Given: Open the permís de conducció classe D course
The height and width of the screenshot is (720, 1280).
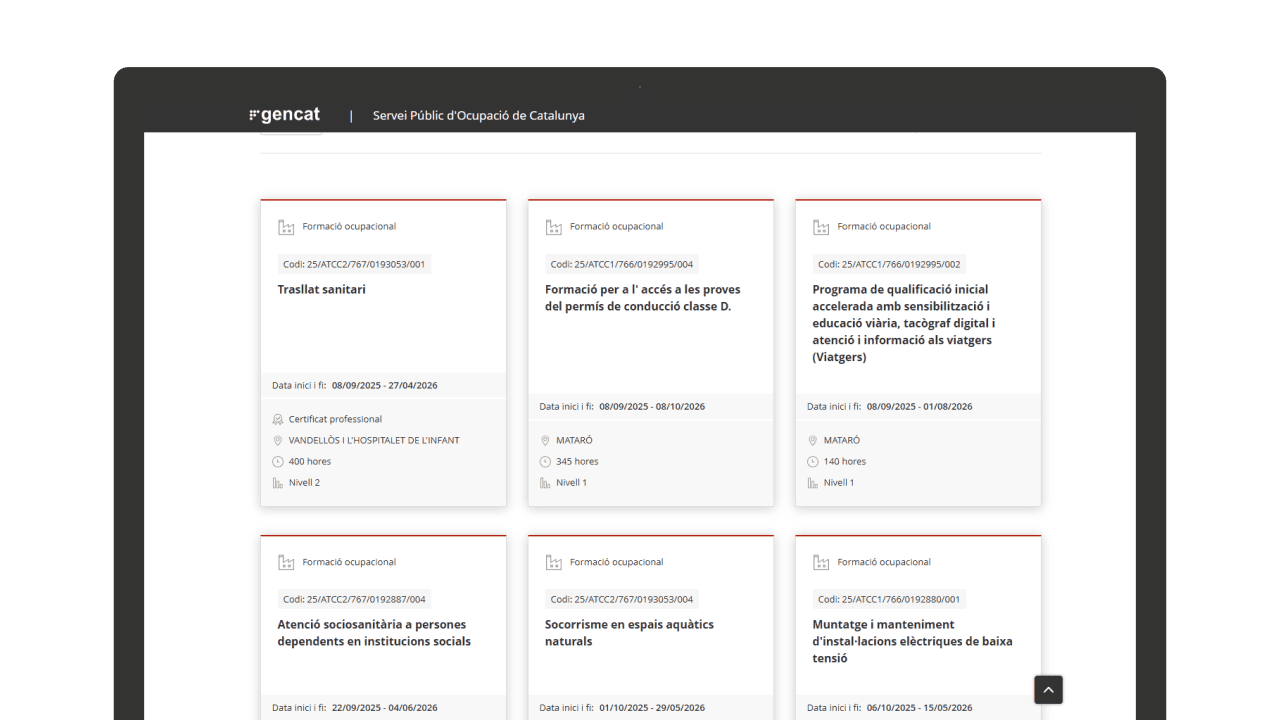Looking at the screenshot, I should click(642, 298).
